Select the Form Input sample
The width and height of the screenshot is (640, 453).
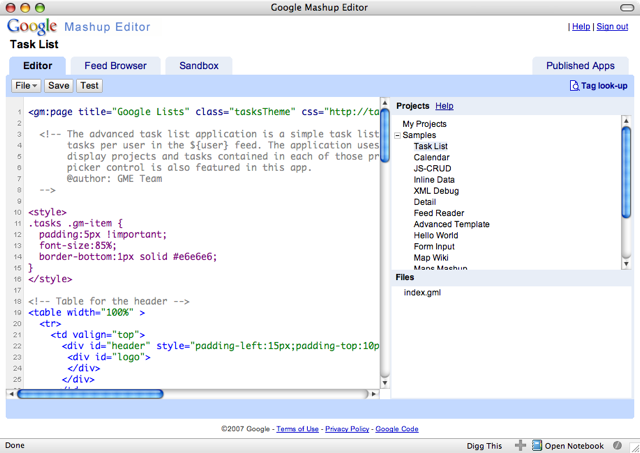coord(434,246)
